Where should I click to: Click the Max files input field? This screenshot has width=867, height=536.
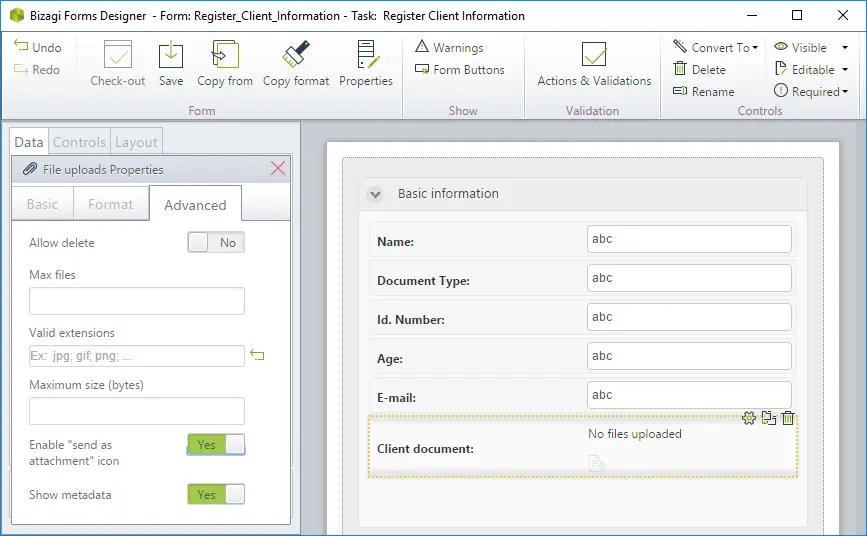click(x=137, y=301)
